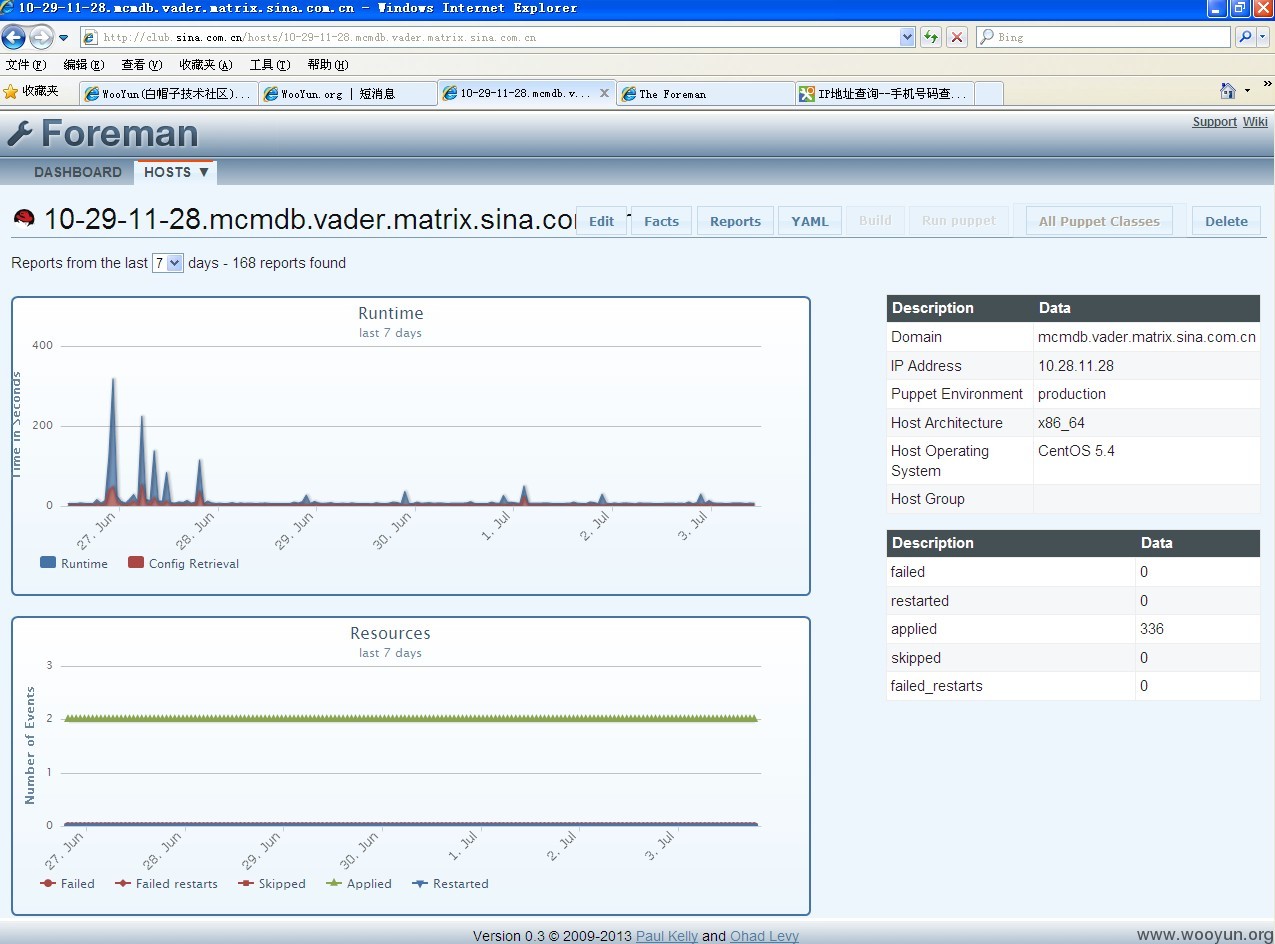
Task: Open the 查看(V) menu
Action: 141,65
